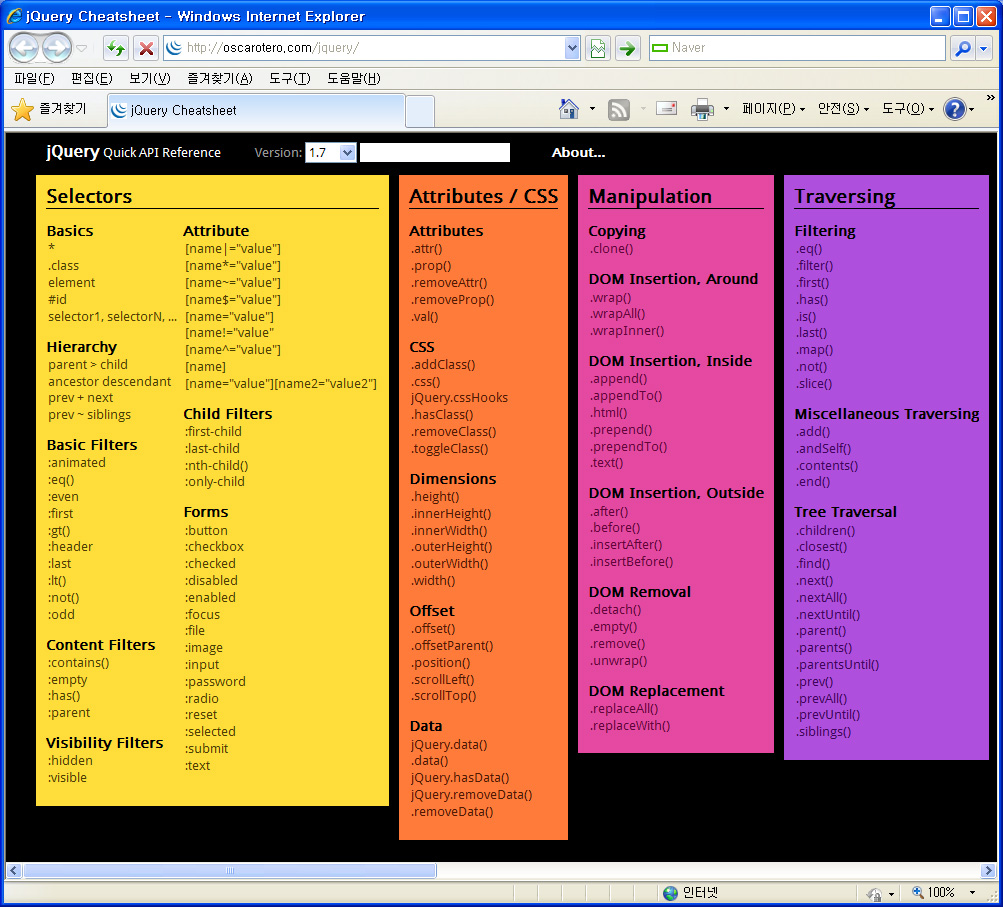Viewport: 1003px width, 907px height.
Task: Click the search magnifier icon
Action: pos(962,48)
